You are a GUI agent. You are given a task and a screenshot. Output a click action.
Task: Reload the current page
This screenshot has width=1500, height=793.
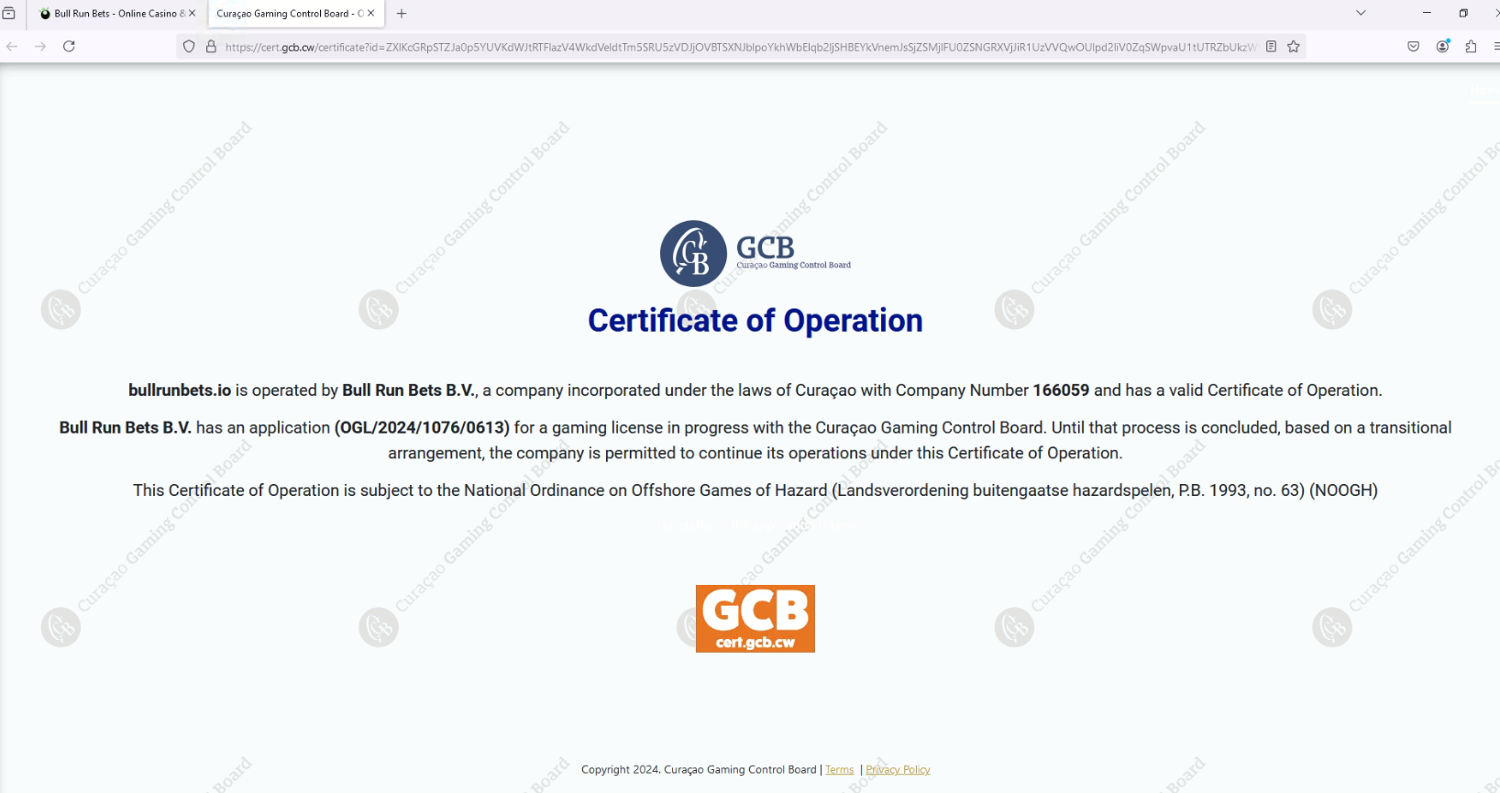[x=69, y=46]
